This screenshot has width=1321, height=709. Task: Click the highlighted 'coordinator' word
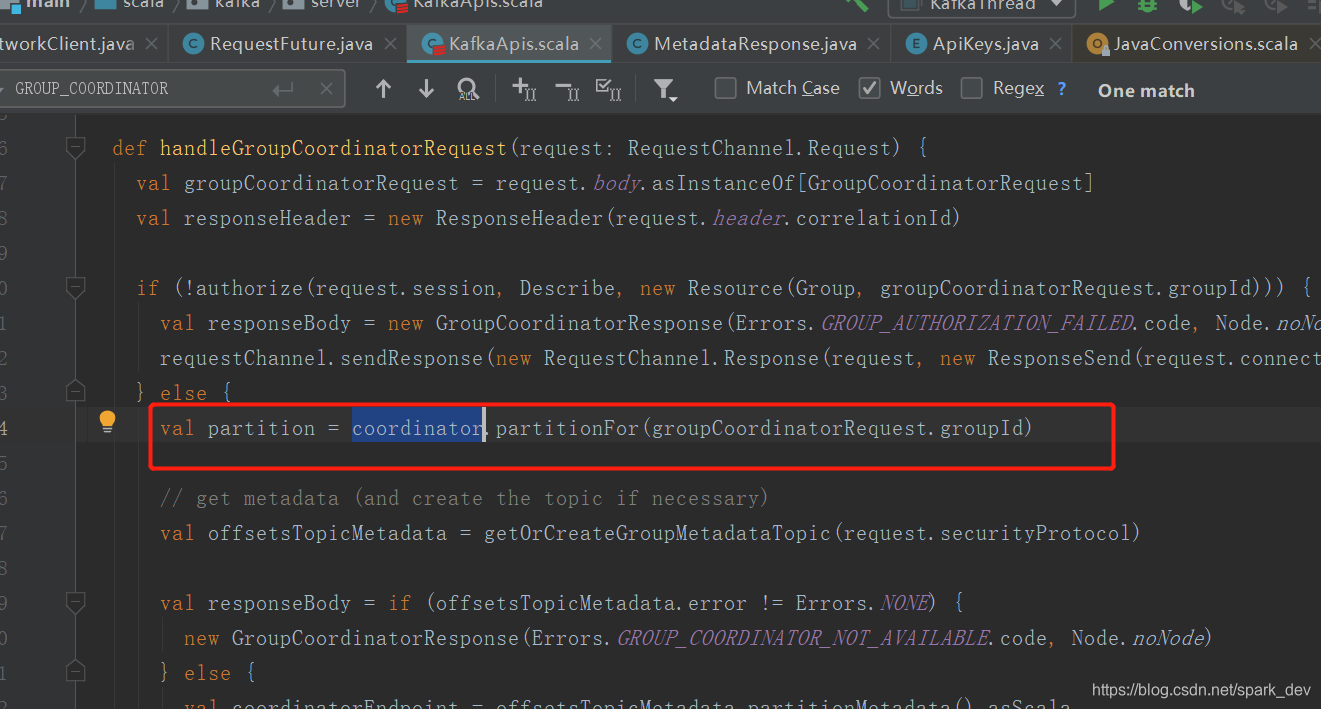(418, 428)
